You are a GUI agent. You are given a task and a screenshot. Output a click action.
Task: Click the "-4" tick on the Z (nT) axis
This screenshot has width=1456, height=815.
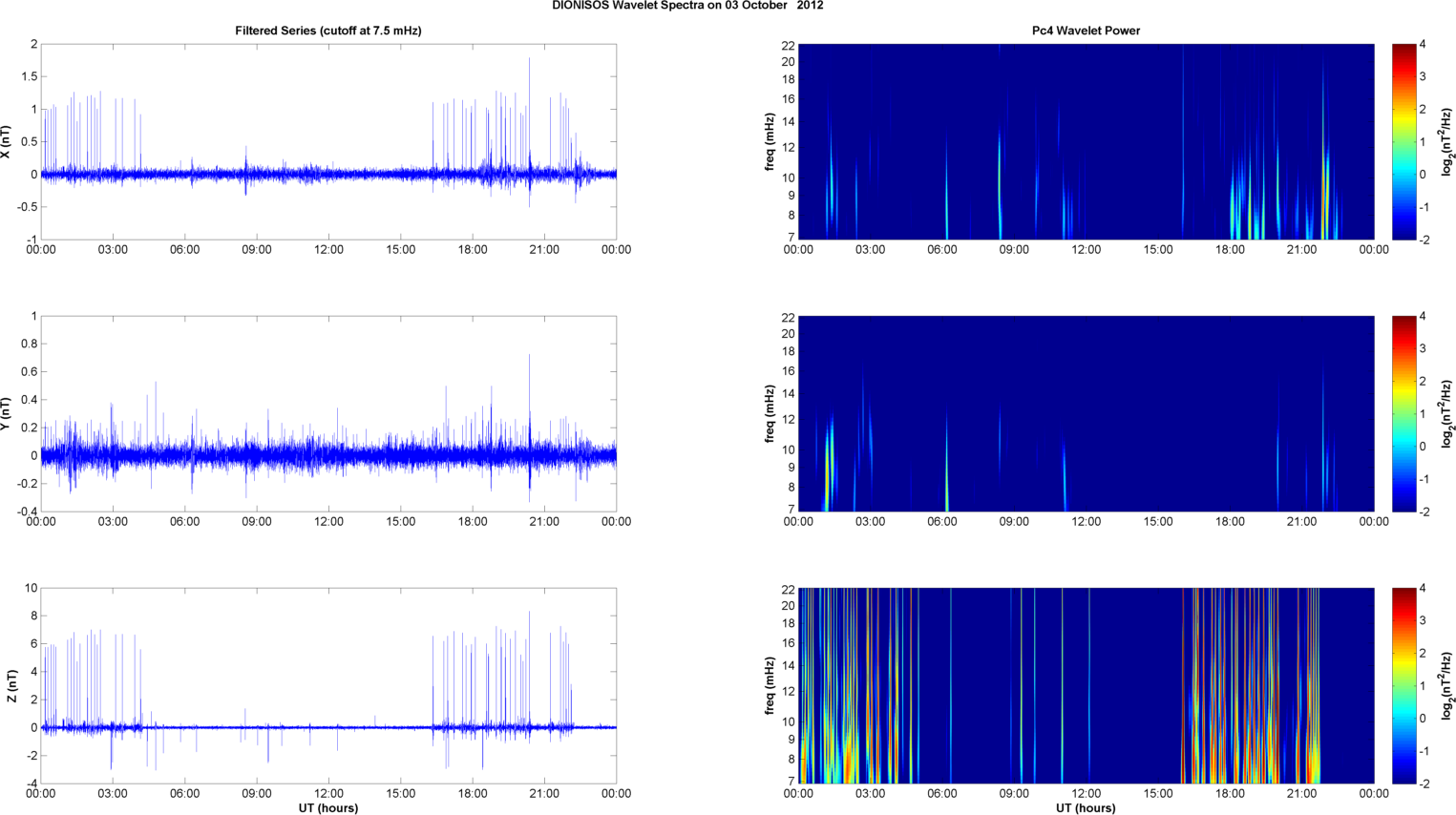tap(32, 784)
